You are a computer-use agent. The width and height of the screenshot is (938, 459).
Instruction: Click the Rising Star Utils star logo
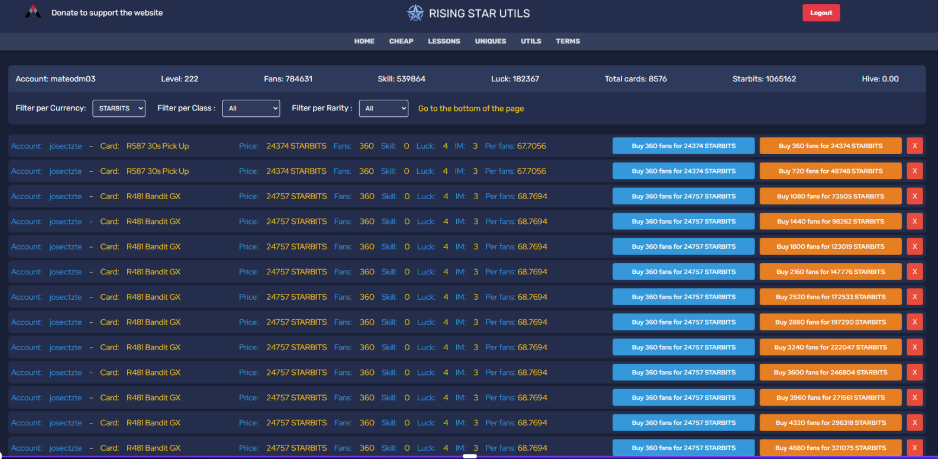[x=415, y=13]
